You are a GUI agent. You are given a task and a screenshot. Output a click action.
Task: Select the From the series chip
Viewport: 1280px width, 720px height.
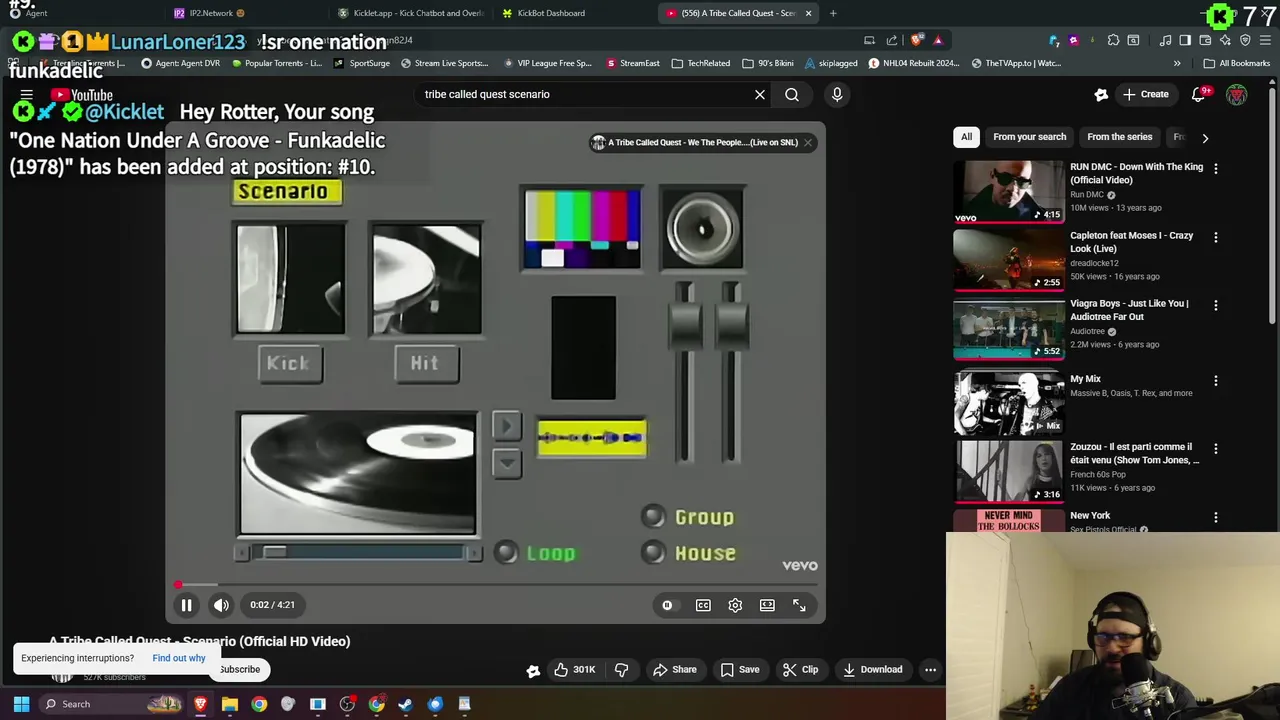tap(1119, 137)
